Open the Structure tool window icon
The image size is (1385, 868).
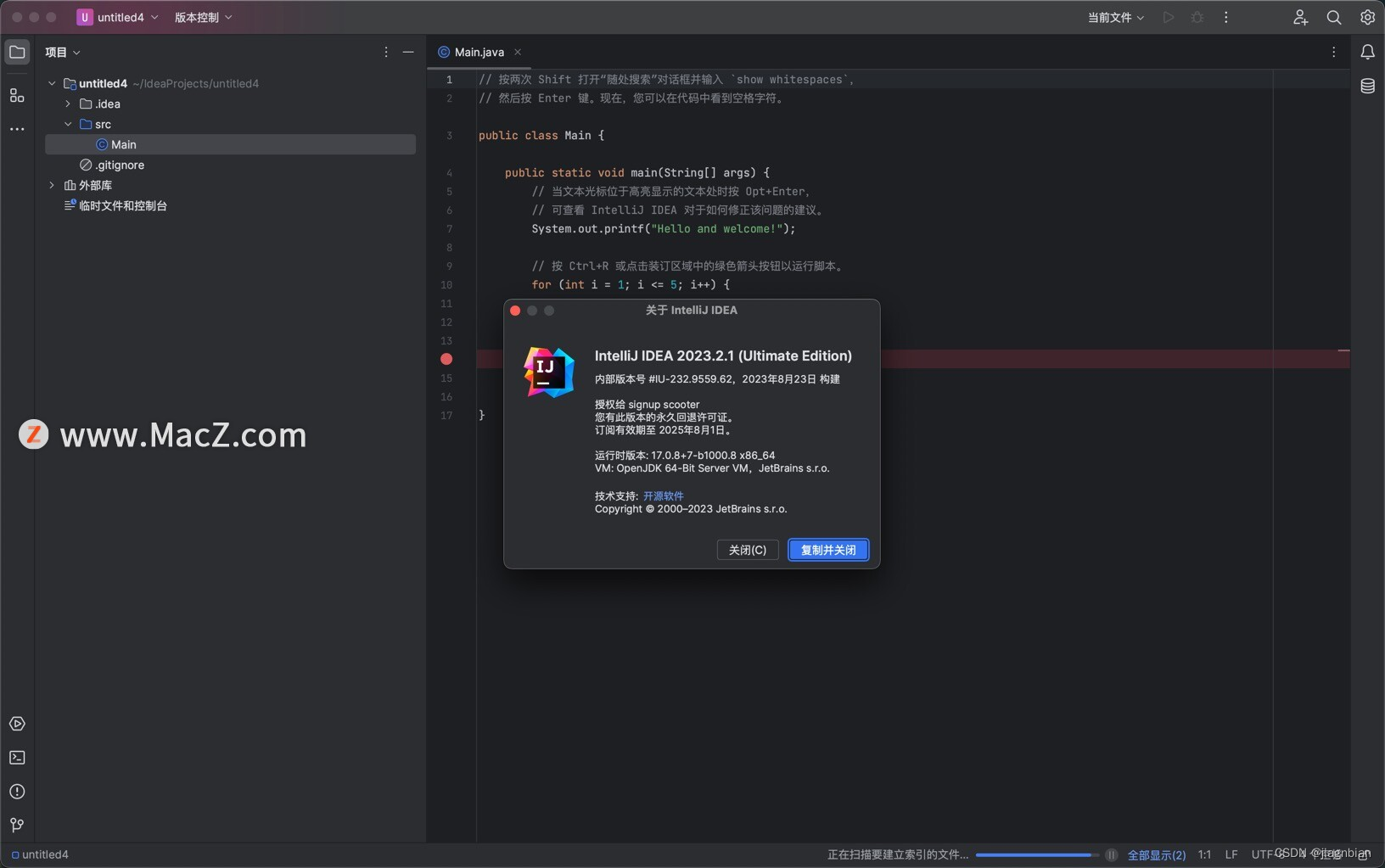[17, 96]
